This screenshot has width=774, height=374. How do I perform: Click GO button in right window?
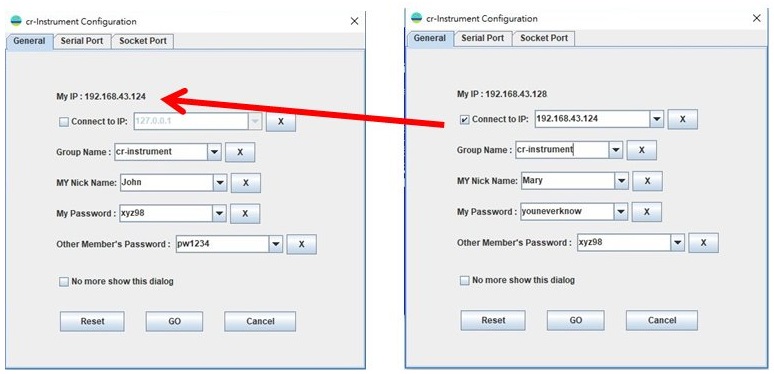576,320
